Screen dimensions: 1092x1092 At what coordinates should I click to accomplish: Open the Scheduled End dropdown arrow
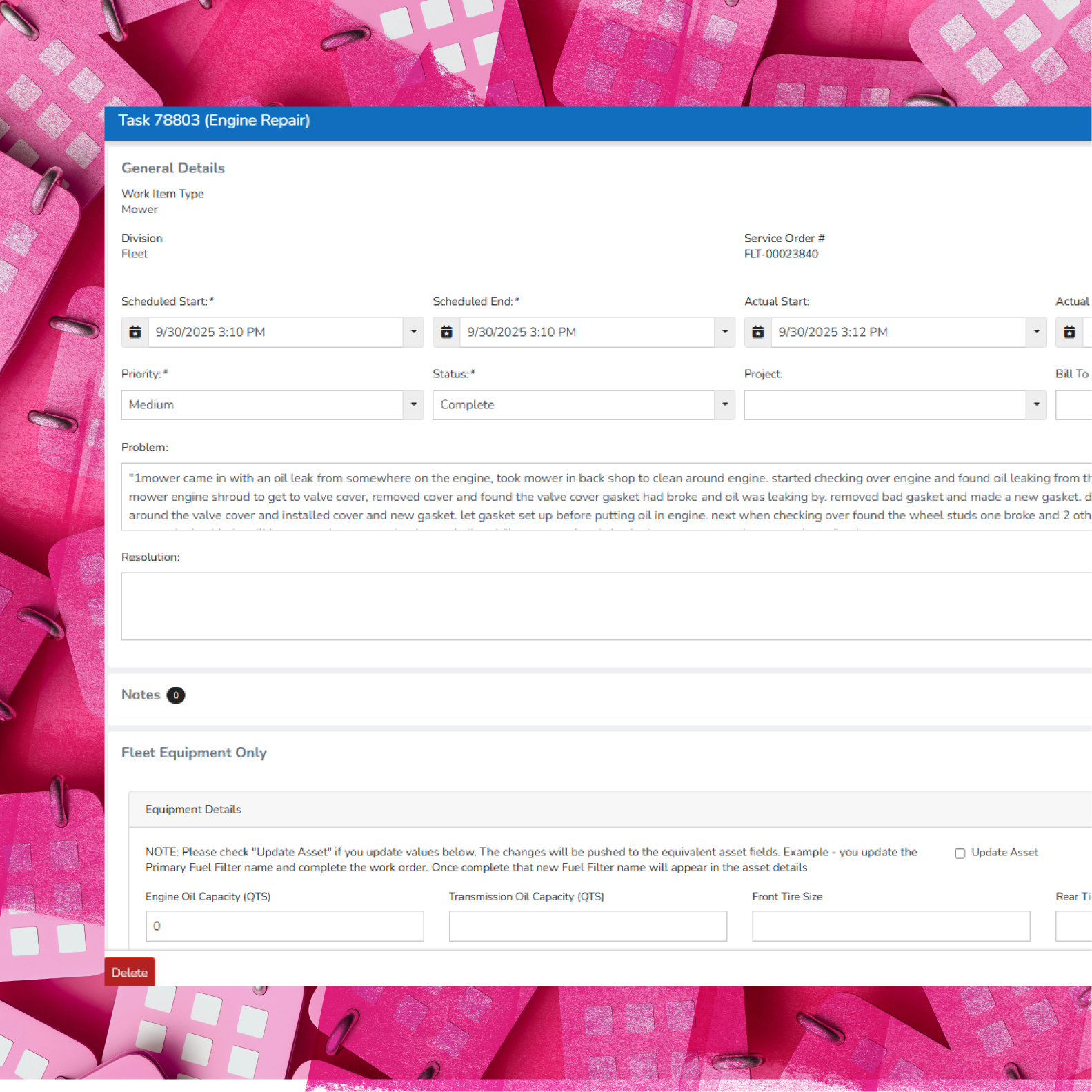coord(724,332)
